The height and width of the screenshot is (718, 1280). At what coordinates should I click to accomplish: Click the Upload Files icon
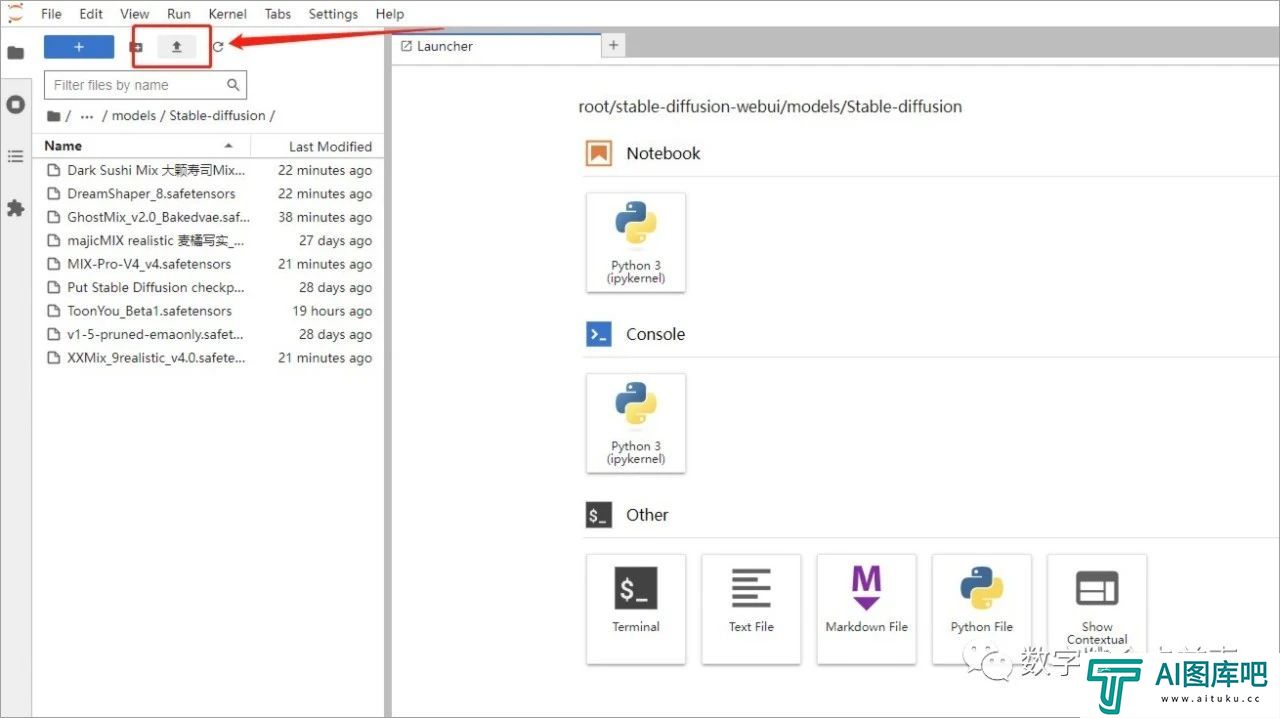[177, 47]
